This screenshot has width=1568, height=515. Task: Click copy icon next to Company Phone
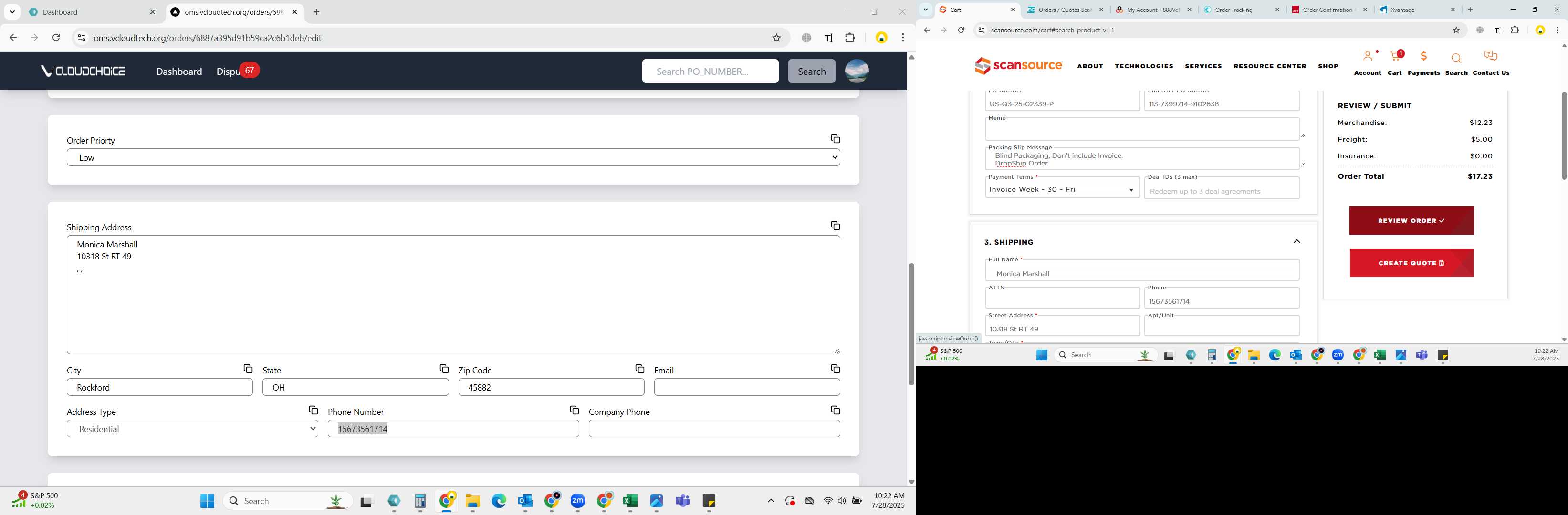[835, 411]
